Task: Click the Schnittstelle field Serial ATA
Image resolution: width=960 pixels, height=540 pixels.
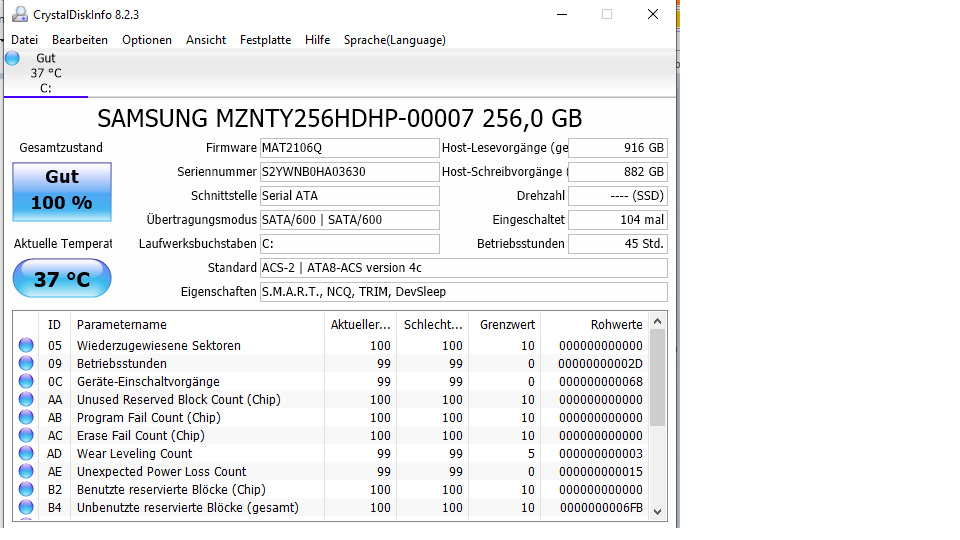Action: point(350,196)
